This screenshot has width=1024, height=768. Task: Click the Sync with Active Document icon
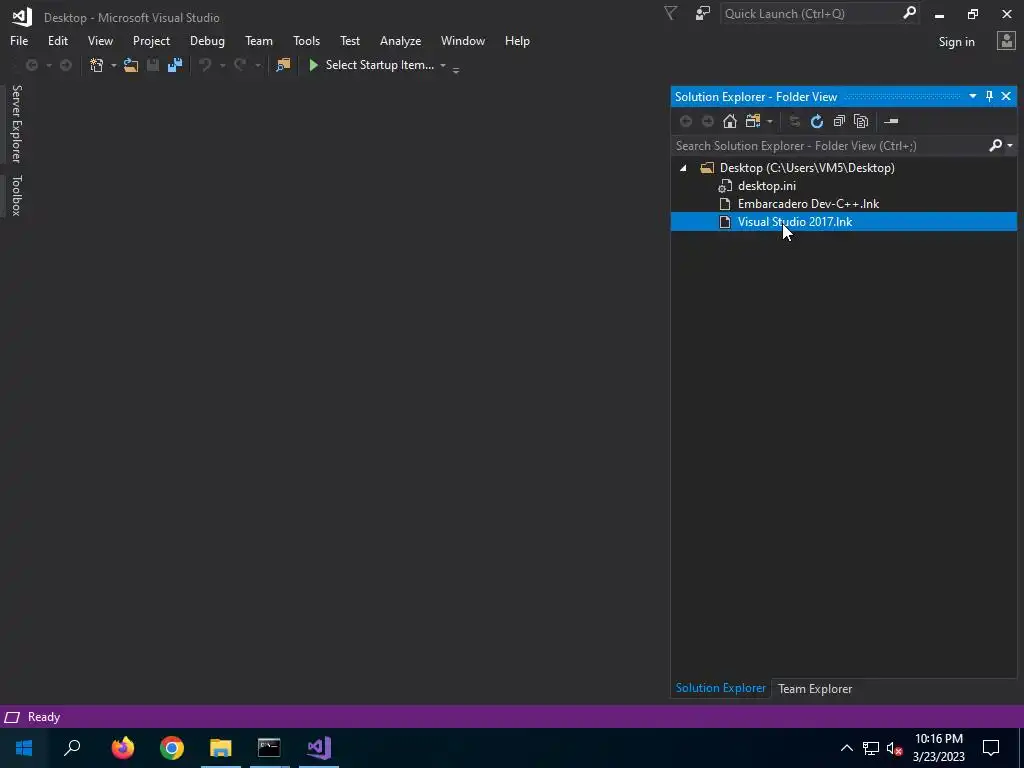pyautogui.click(x=795, y=121)
